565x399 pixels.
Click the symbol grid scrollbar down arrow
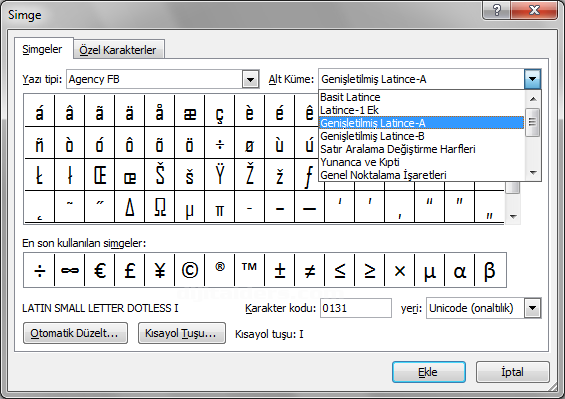[513, 217]
